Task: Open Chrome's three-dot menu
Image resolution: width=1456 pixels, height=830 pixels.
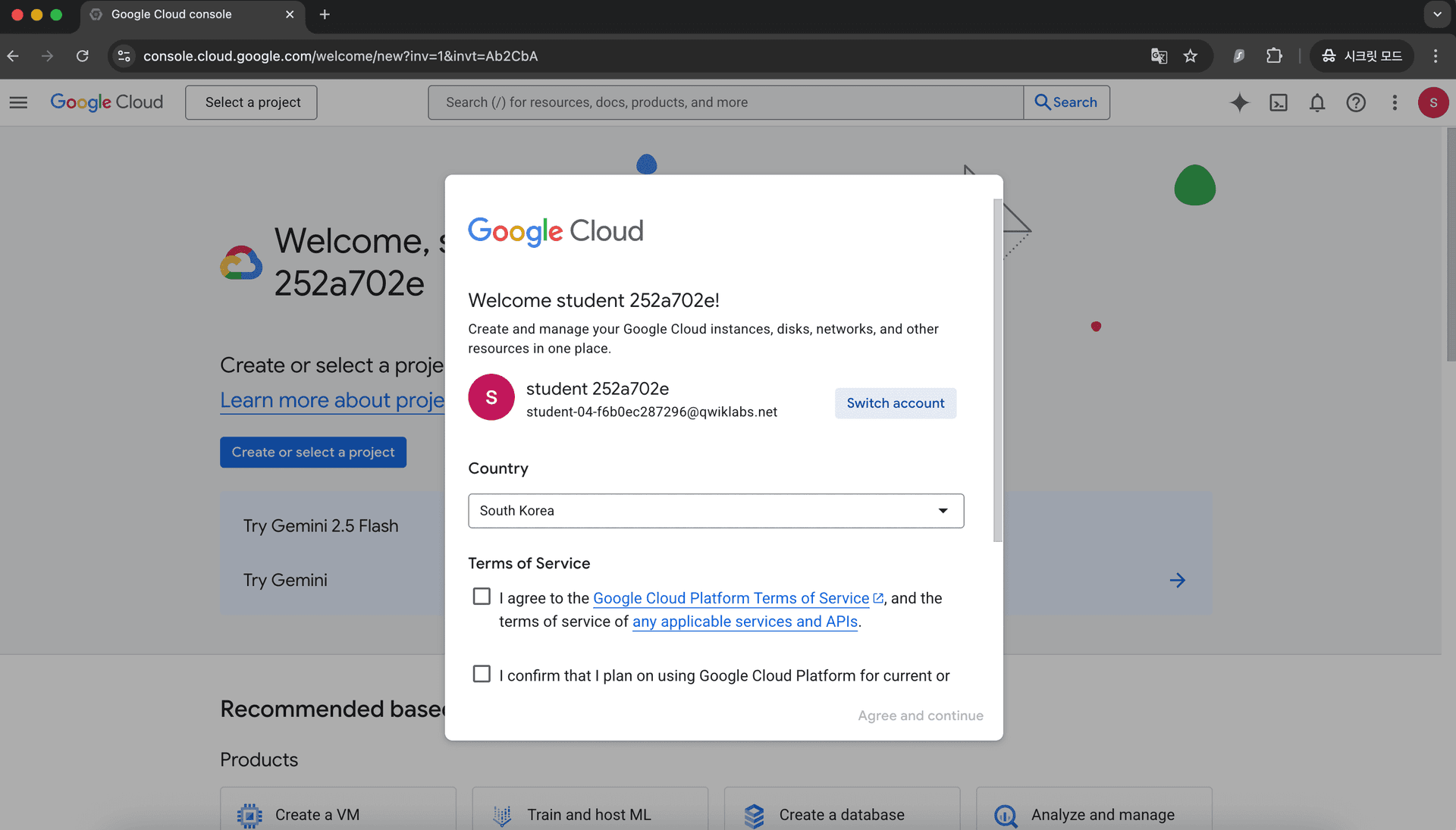Action: (x=1436, y=56)
